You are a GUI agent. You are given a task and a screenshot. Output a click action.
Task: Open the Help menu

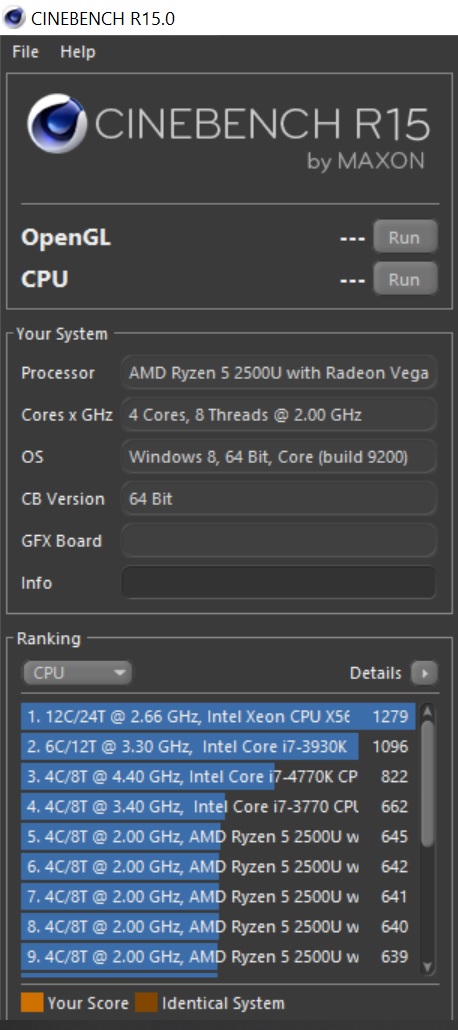(78, 52)
